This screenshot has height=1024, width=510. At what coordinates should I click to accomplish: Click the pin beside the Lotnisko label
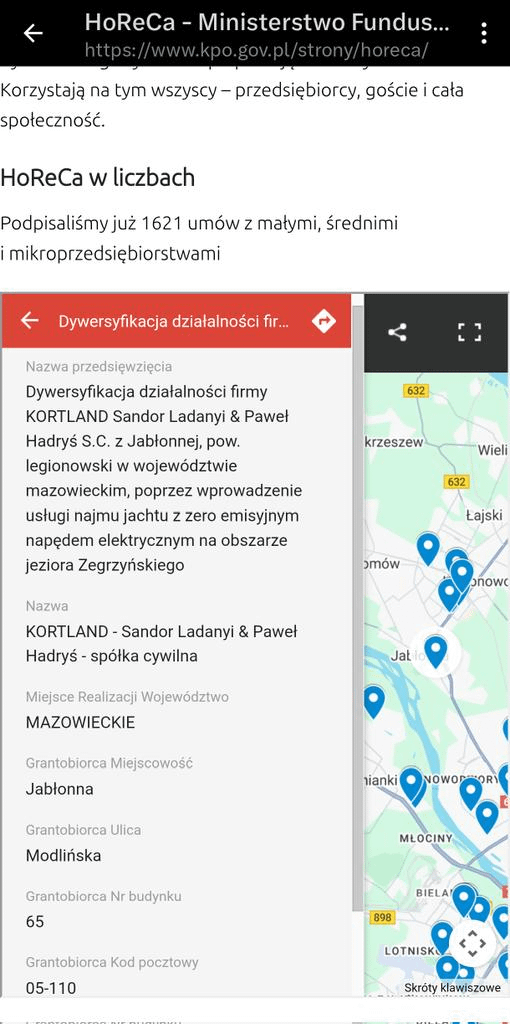pos(442,937)
